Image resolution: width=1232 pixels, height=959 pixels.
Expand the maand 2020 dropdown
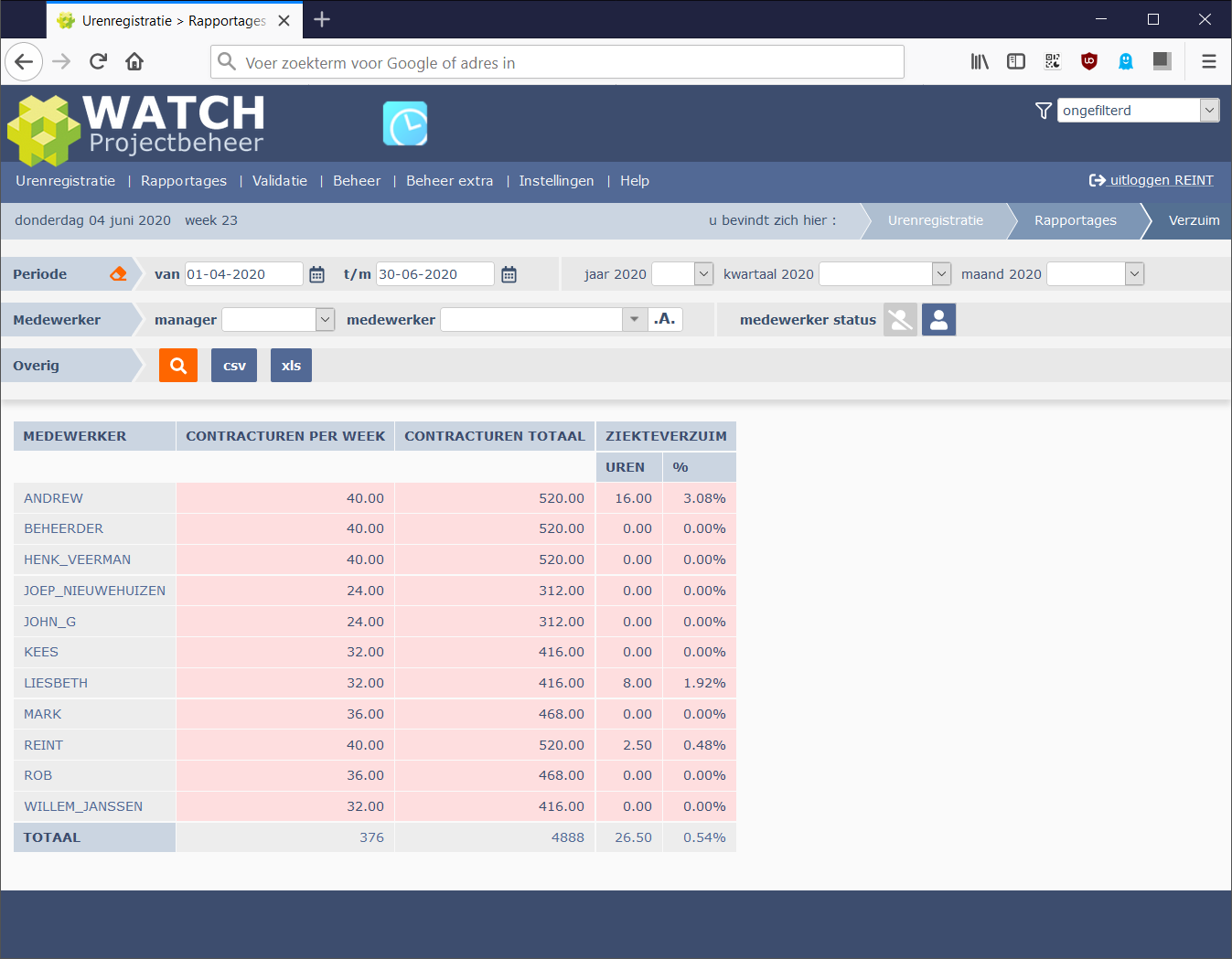(x=1095, y=273)
